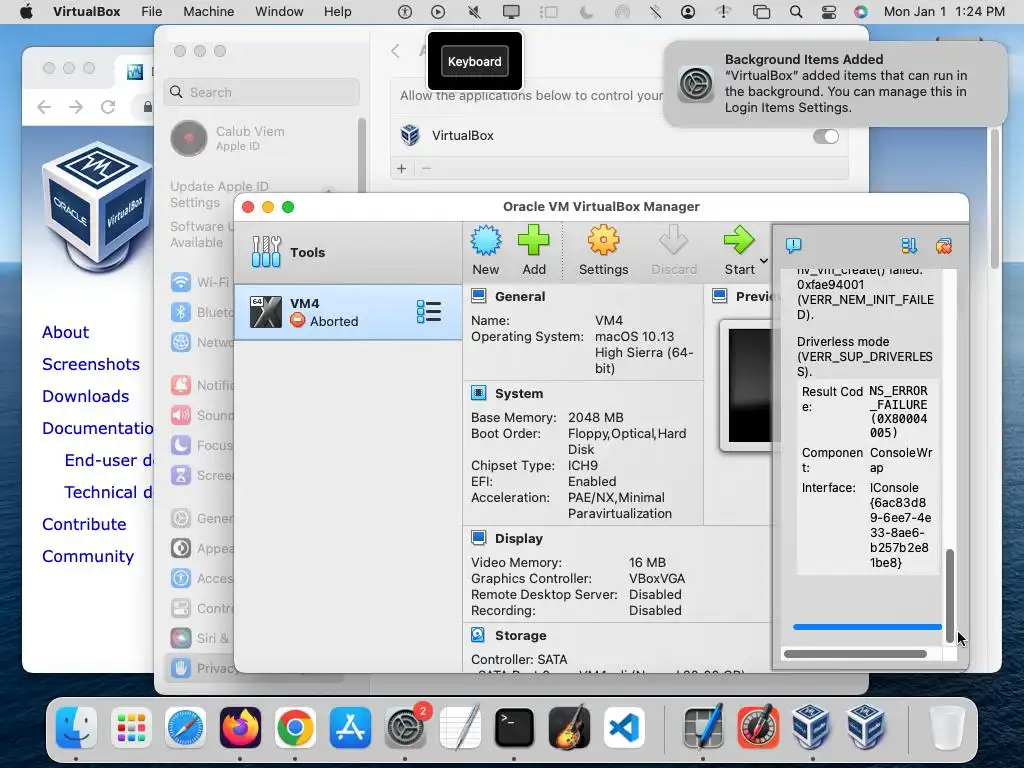Viewport: 1024px width, 768px height.
Task: Open the Display section header
Action: pyautogui.click(x=519, y=538)
